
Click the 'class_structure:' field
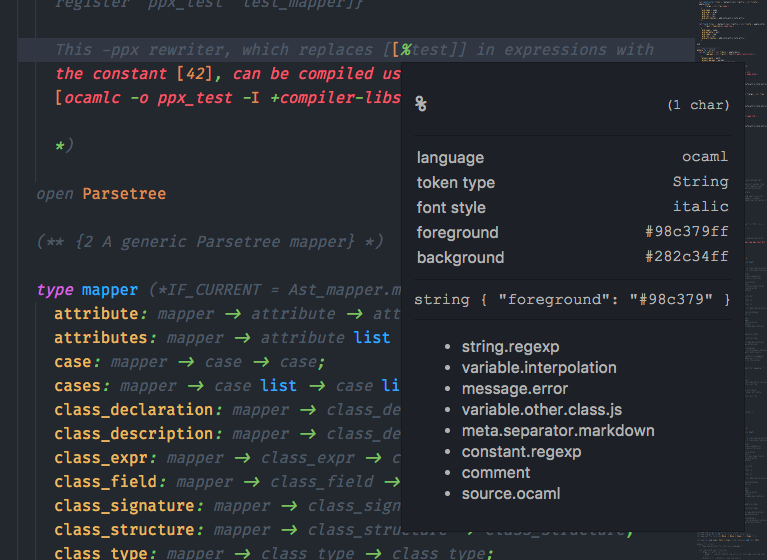pyautogui.click(x=129, y=530)
